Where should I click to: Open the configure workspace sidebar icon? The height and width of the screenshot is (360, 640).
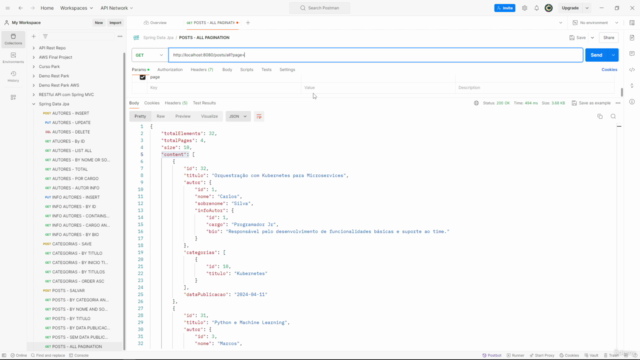13,97
